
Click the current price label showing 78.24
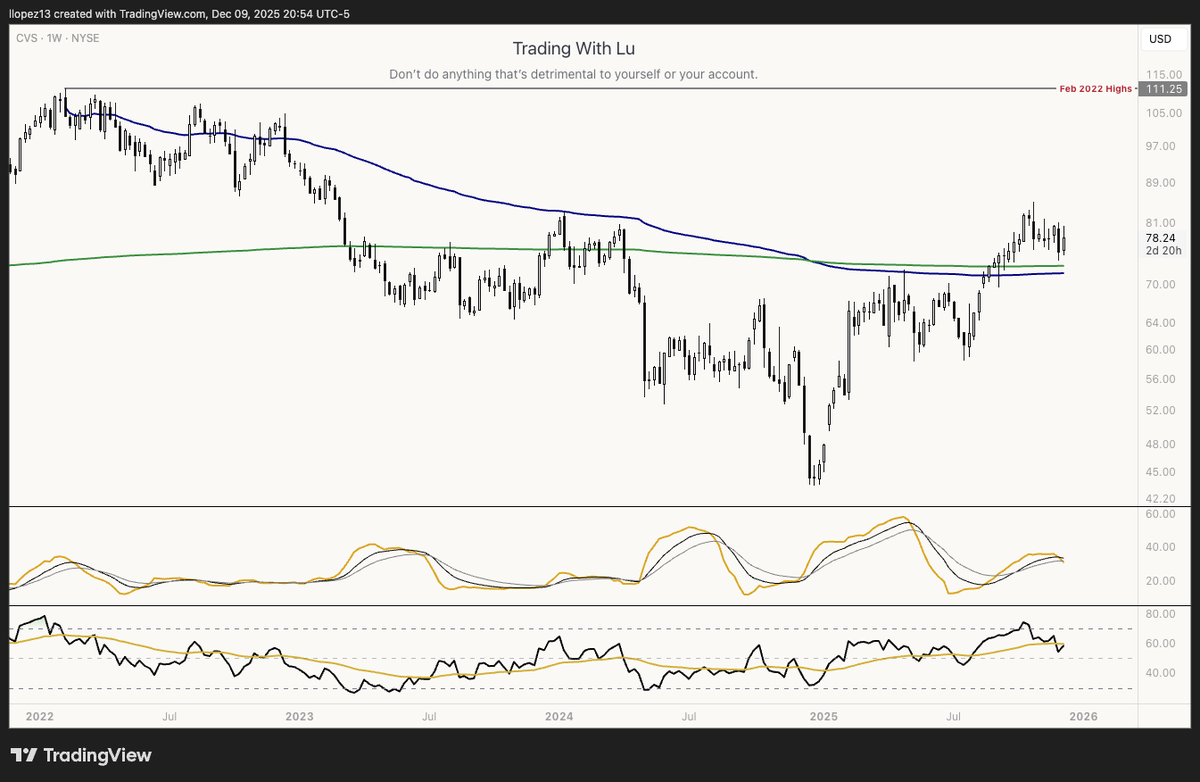(x=1160, y=238)
